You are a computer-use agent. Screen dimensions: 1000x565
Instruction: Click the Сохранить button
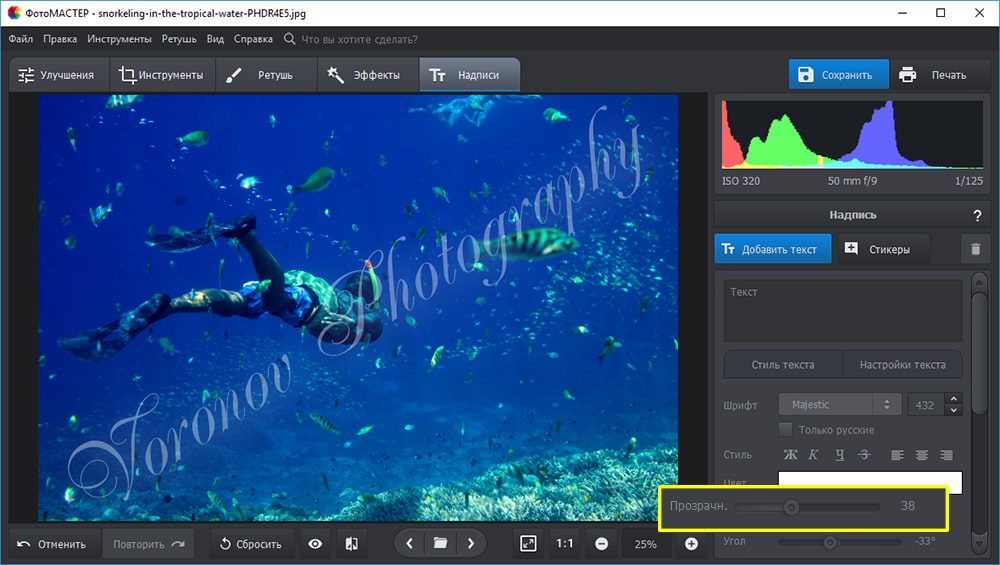click(x=837, y=75)
